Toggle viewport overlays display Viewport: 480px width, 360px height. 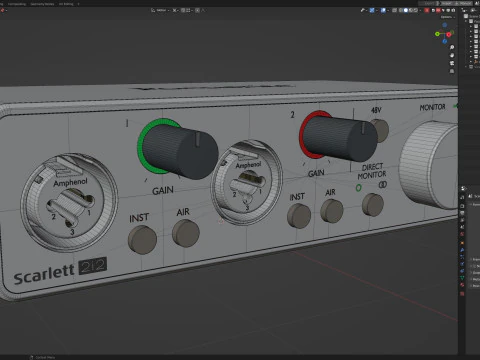(x=383, y=10)
